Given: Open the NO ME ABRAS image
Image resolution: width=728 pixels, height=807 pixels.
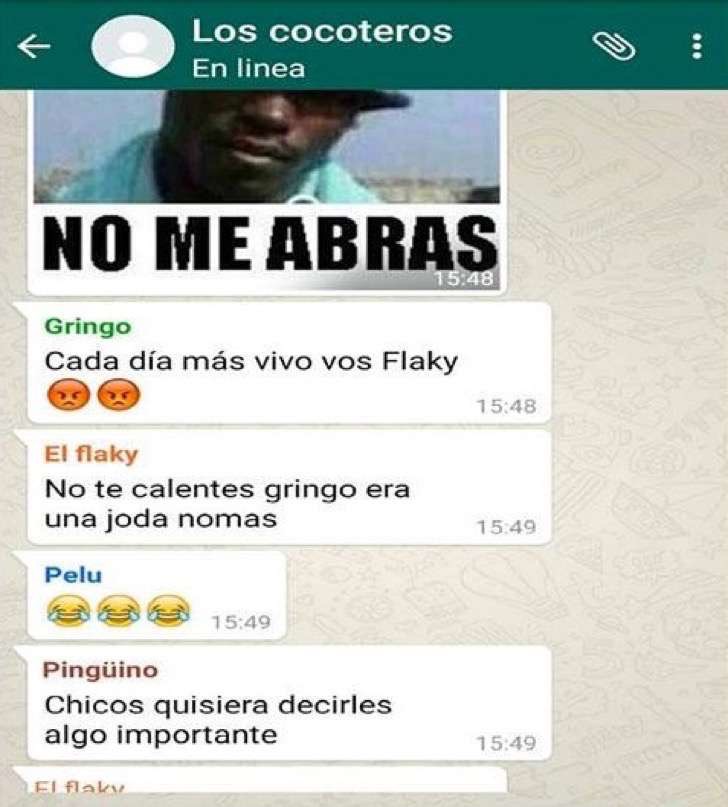Looking at the screenshot, I should [267, 190].
